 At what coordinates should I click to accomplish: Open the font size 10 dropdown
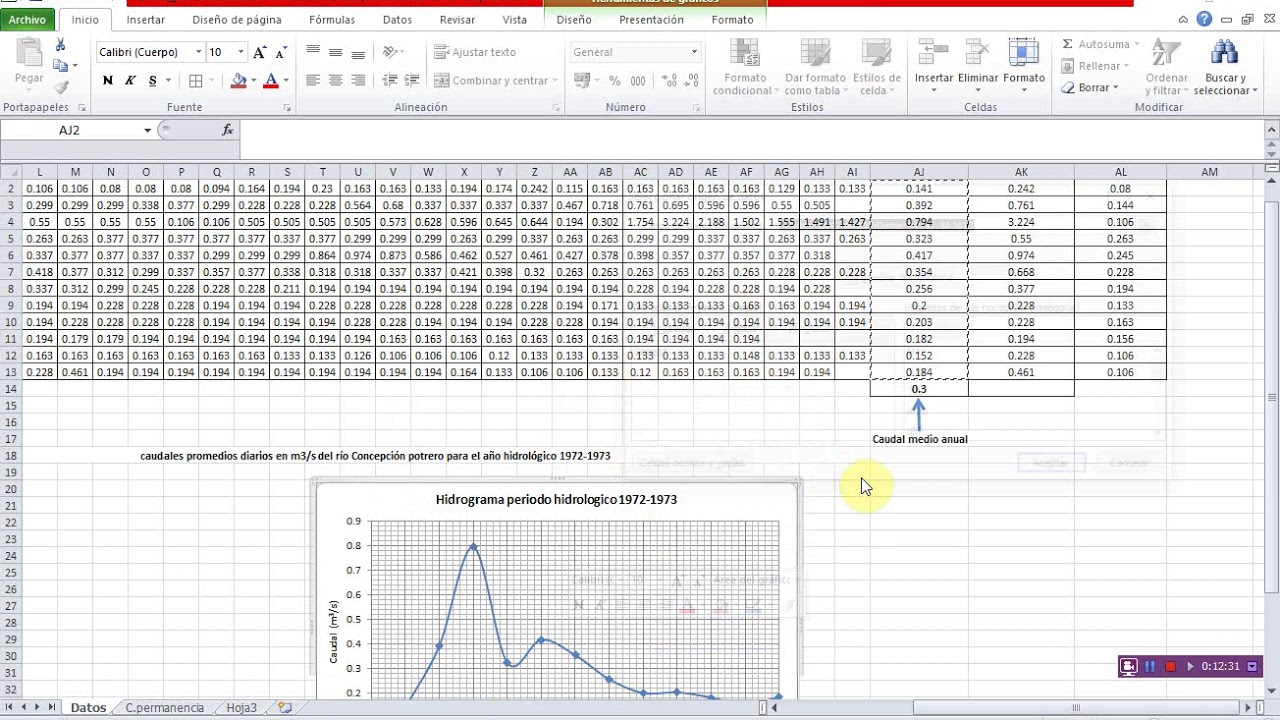coord(241,52)
